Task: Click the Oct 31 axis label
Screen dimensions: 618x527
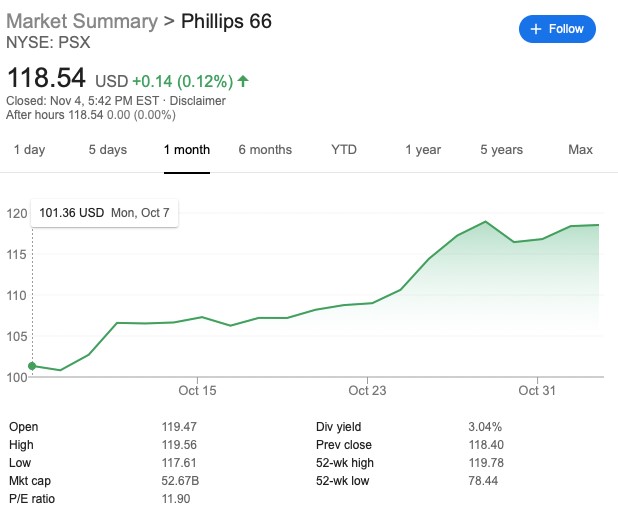Action: [537, 390]
